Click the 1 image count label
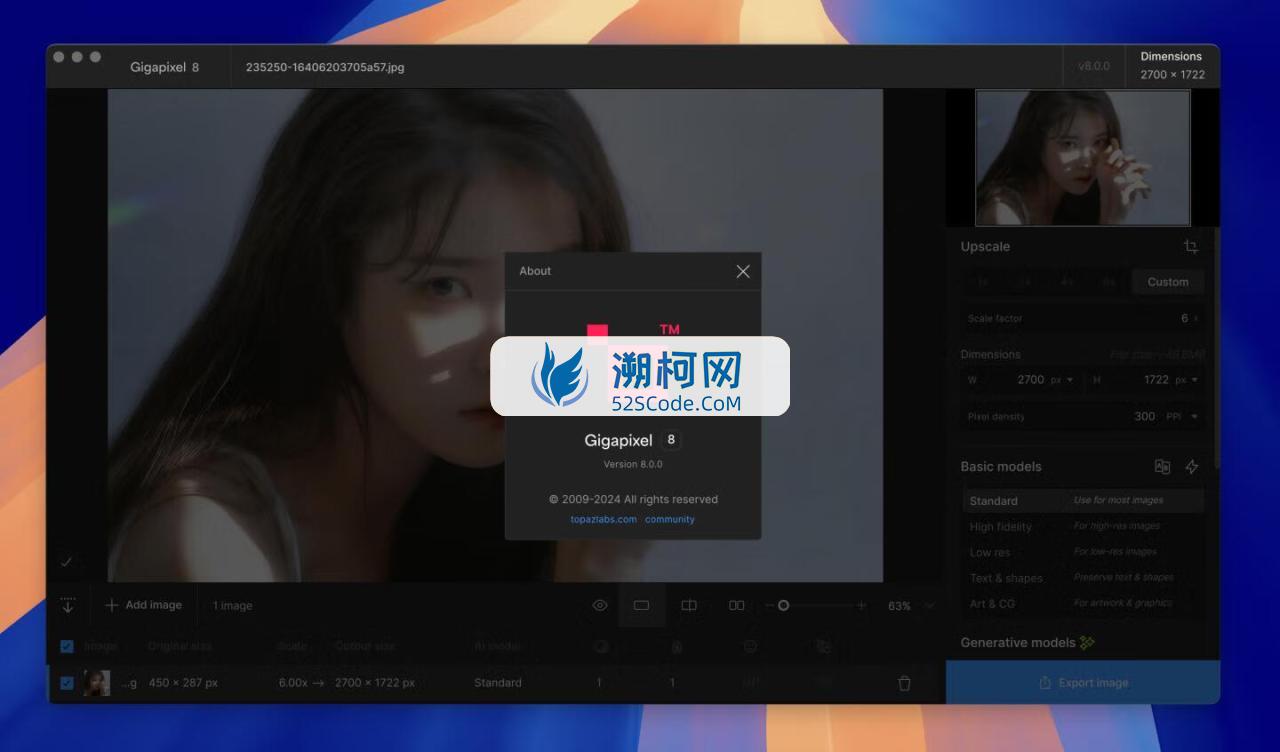Viewport: 1280px width, 752px height. [x=232, y=605]
